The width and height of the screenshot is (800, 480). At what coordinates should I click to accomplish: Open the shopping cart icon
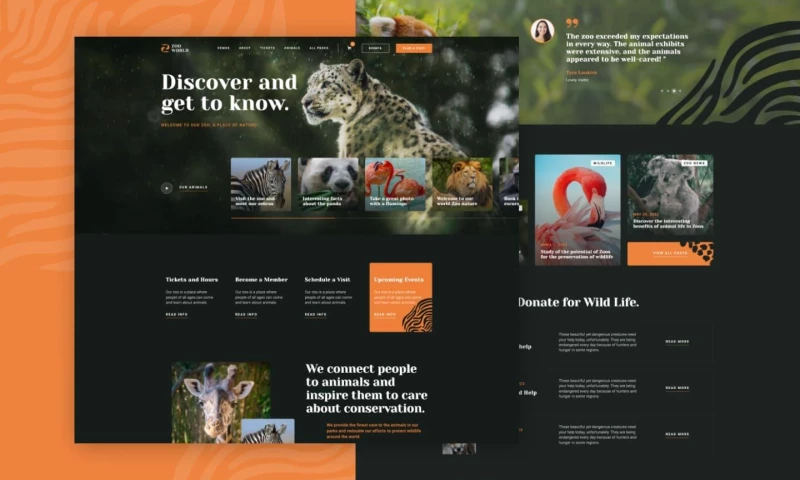(350, 47)
